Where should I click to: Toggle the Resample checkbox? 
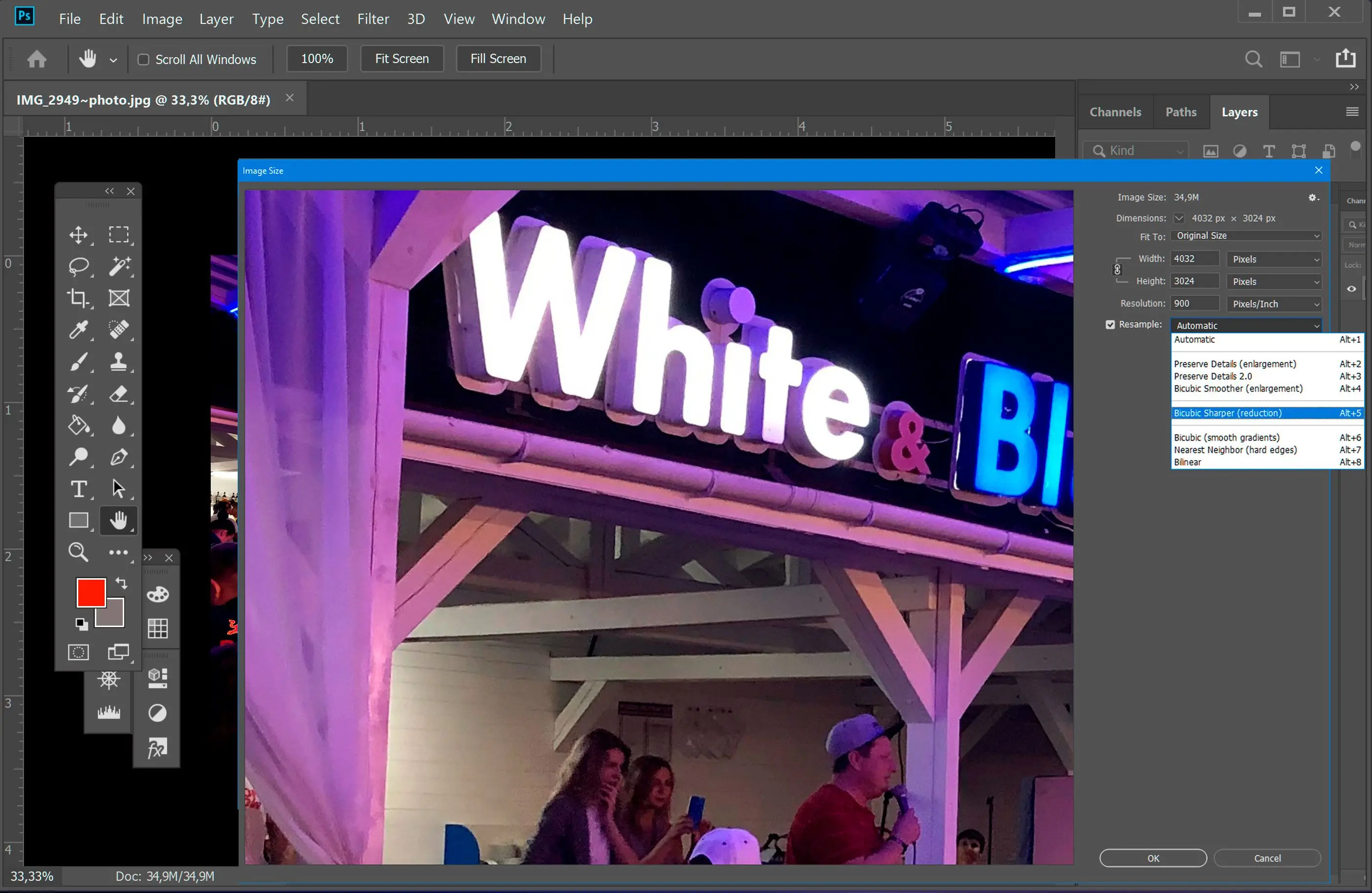click(1109, 325)
